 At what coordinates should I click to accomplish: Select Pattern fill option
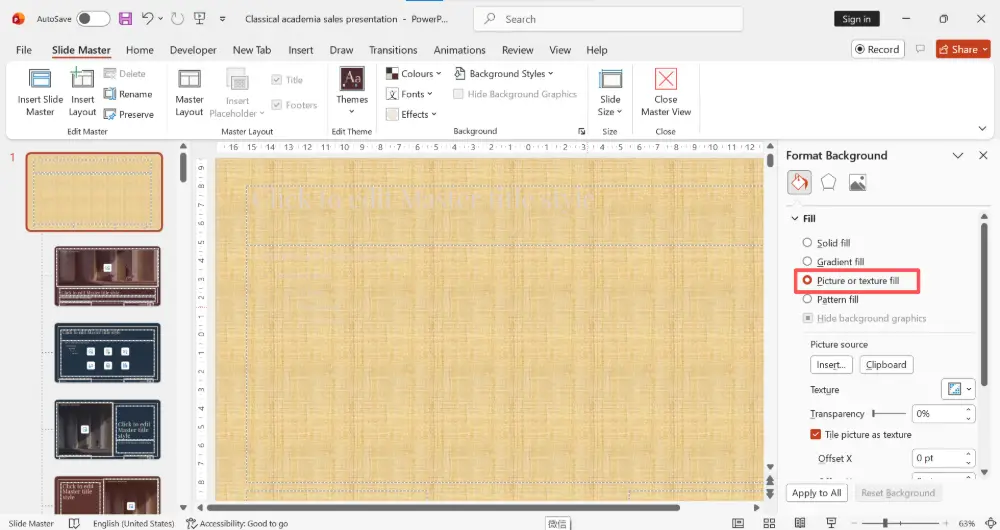point(830,299)
